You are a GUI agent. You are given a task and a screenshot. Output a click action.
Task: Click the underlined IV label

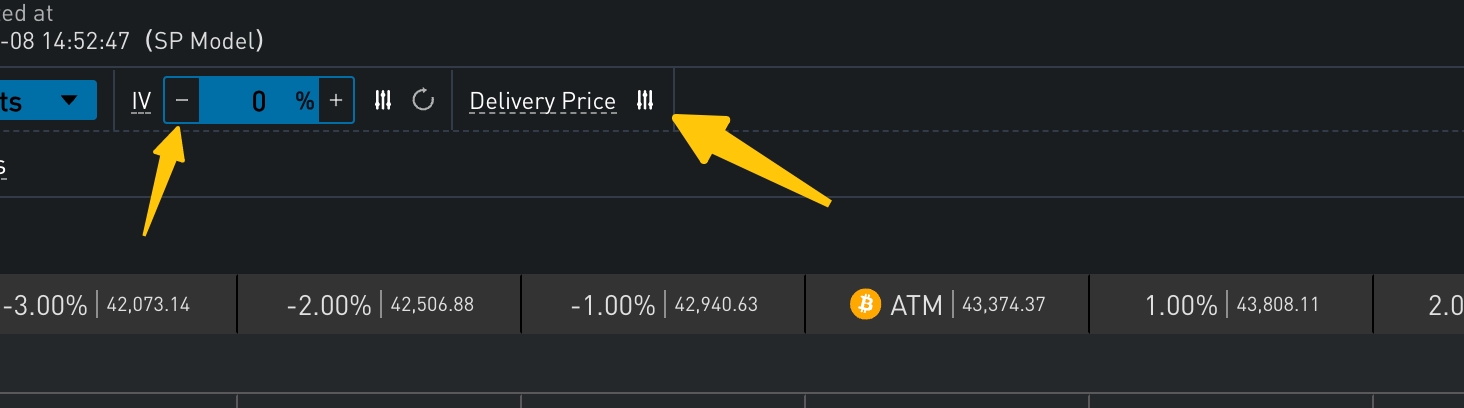[142, 101]
